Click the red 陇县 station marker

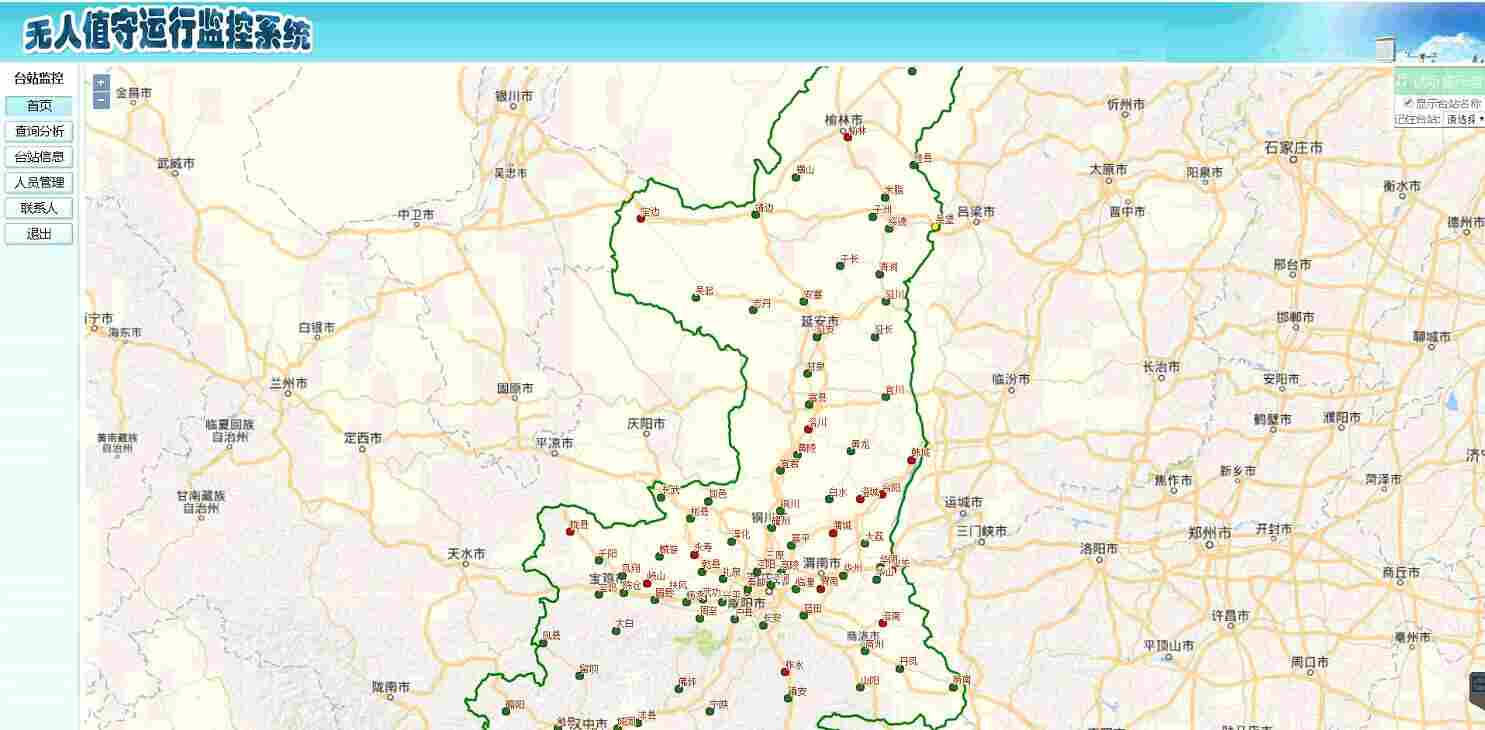(x=570, y=531)
